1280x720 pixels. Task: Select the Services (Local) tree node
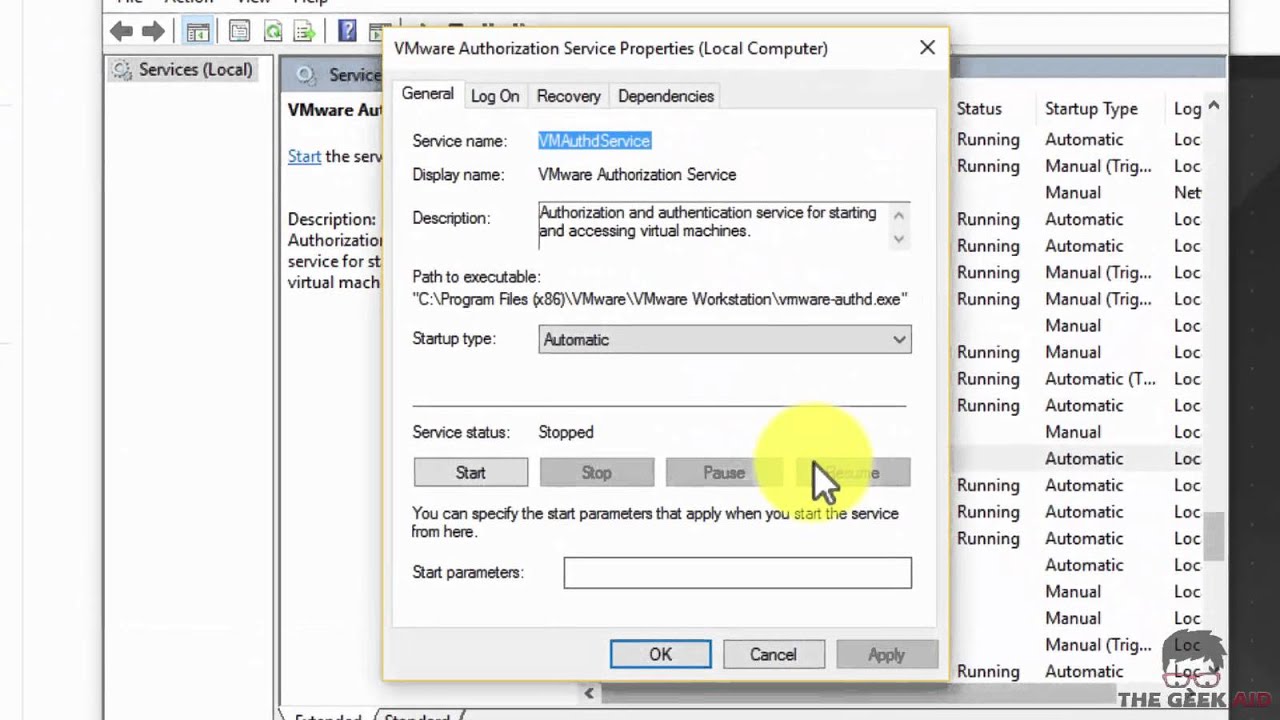184,70
